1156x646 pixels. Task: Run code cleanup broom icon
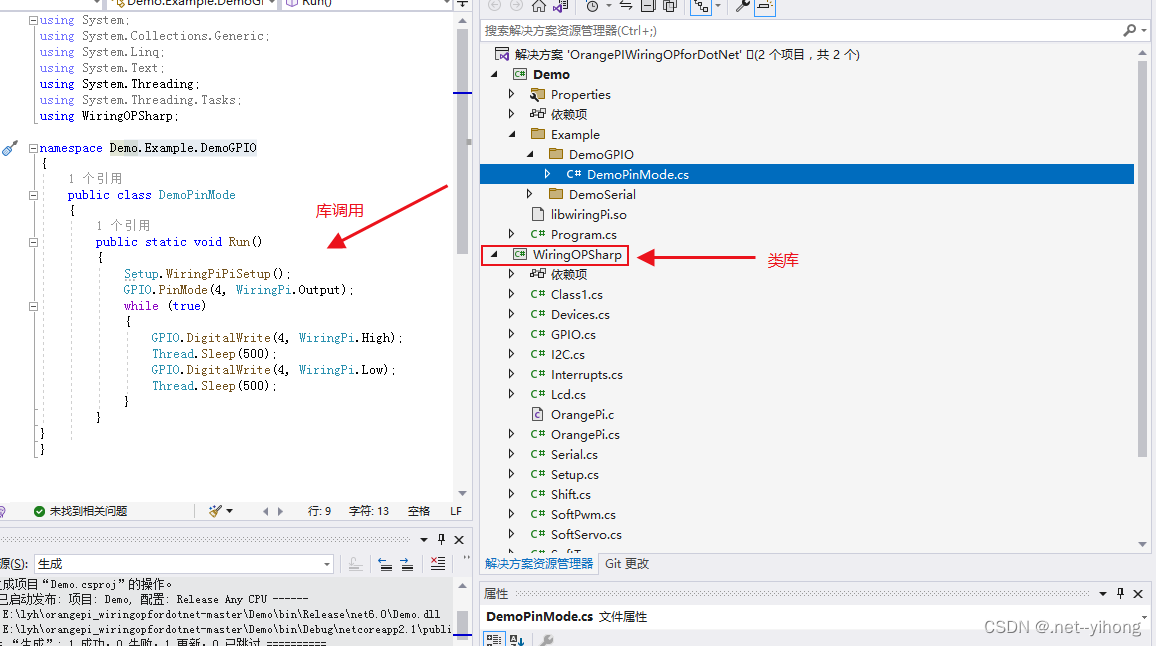[x=215, y=511]
